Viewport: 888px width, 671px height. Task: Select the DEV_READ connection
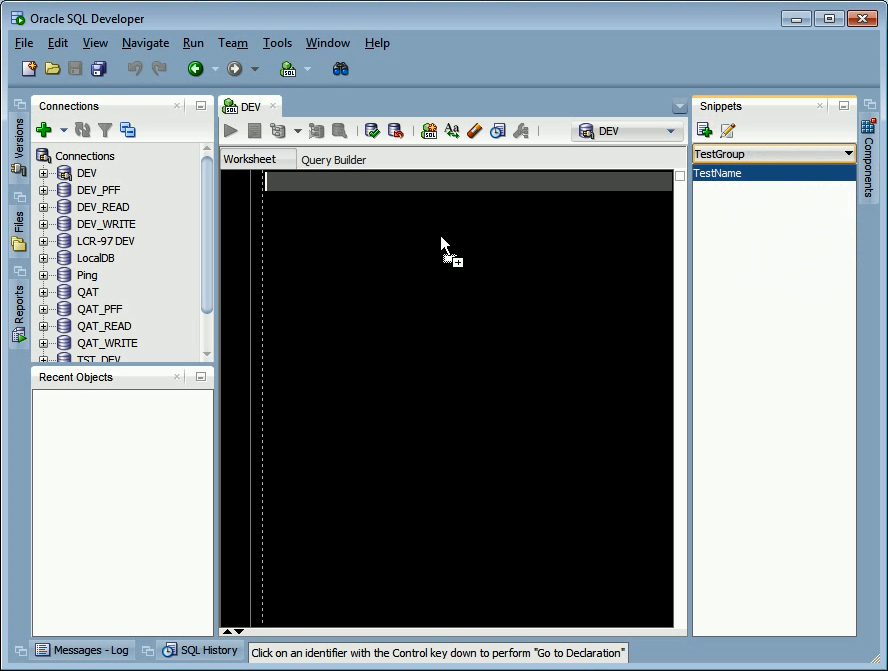pyautogui.click(x=103, y=207)
